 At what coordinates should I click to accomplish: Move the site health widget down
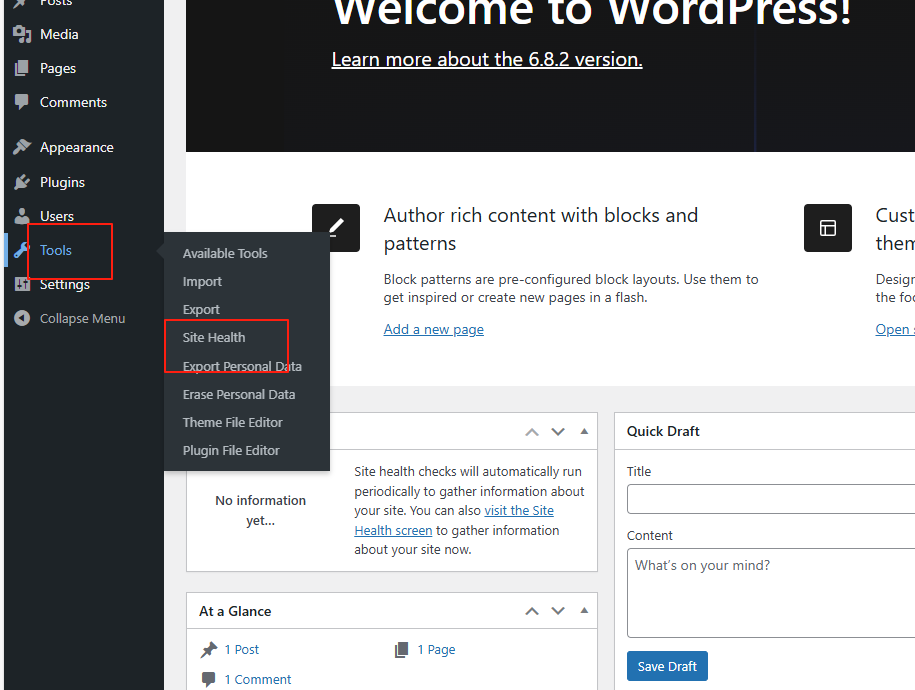558,432
